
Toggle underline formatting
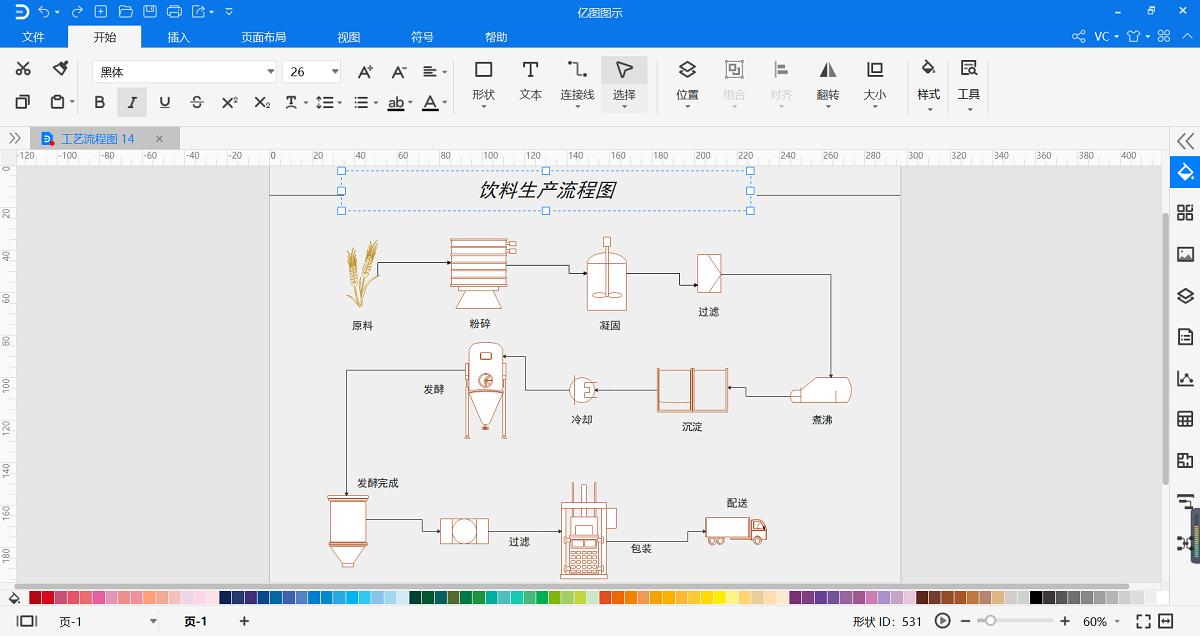point(164,102)
